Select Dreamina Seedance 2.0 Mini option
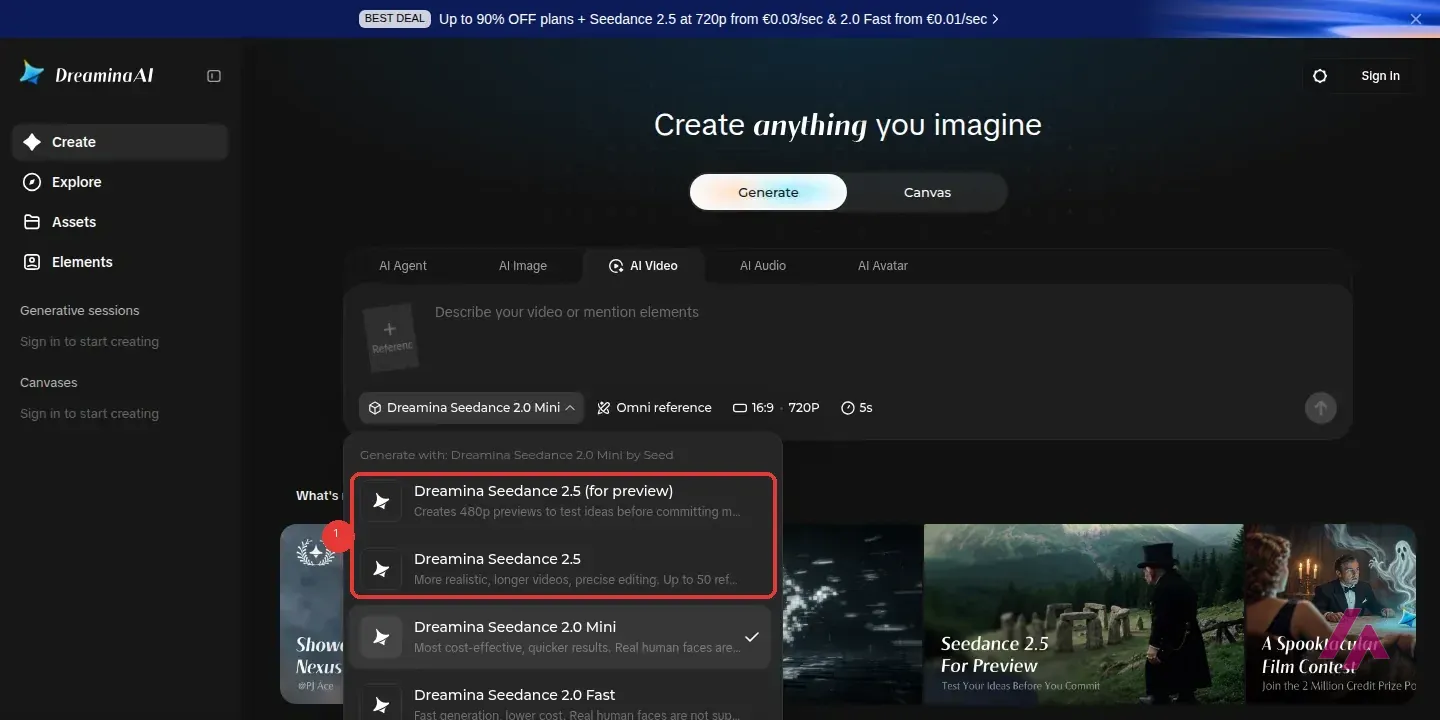Screen dimensions: 1440x720 pos(561,637)
